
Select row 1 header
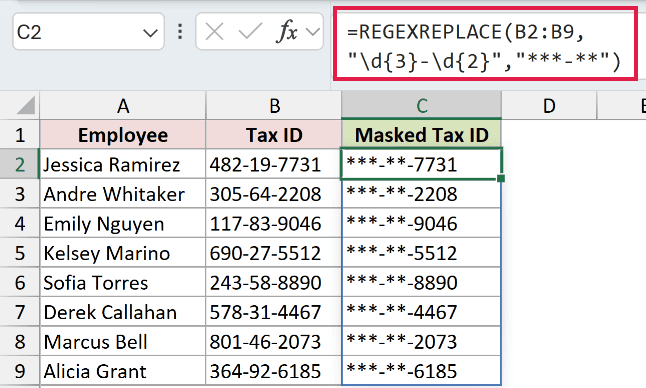(20, 135)
